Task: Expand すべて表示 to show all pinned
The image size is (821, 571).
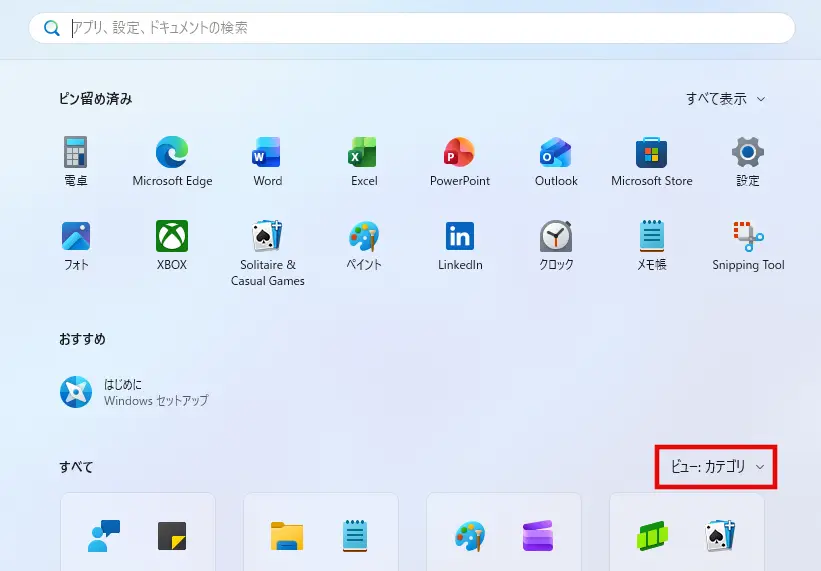Action: point(726,99)
